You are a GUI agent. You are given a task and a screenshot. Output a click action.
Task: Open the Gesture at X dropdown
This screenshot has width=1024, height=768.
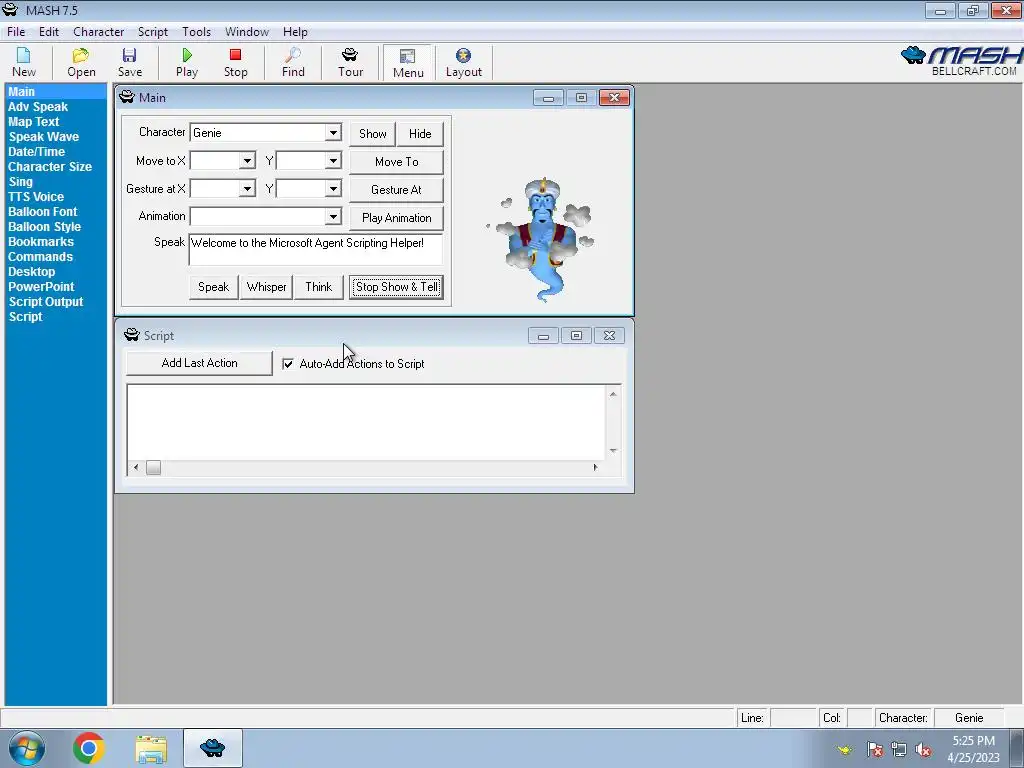click(x=247, y=189)
